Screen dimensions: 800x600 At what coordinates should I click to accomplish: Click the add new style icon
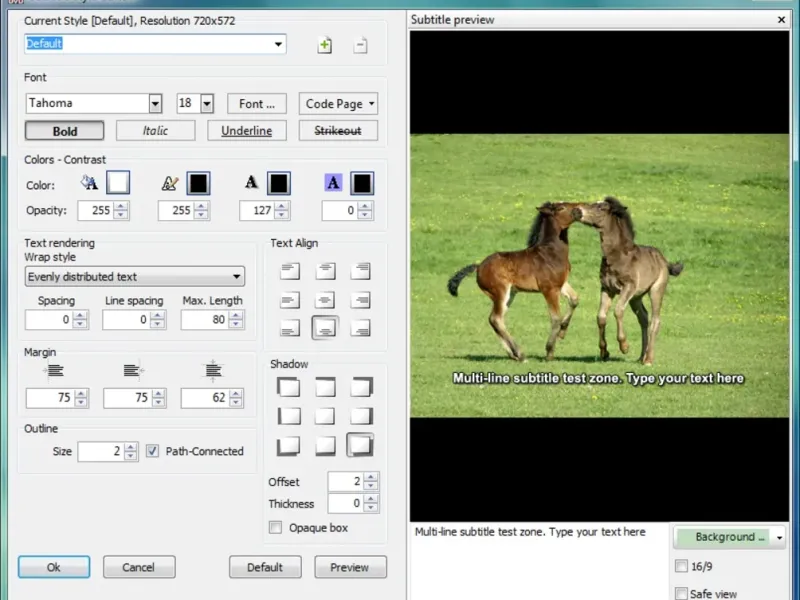coord(324,45)
